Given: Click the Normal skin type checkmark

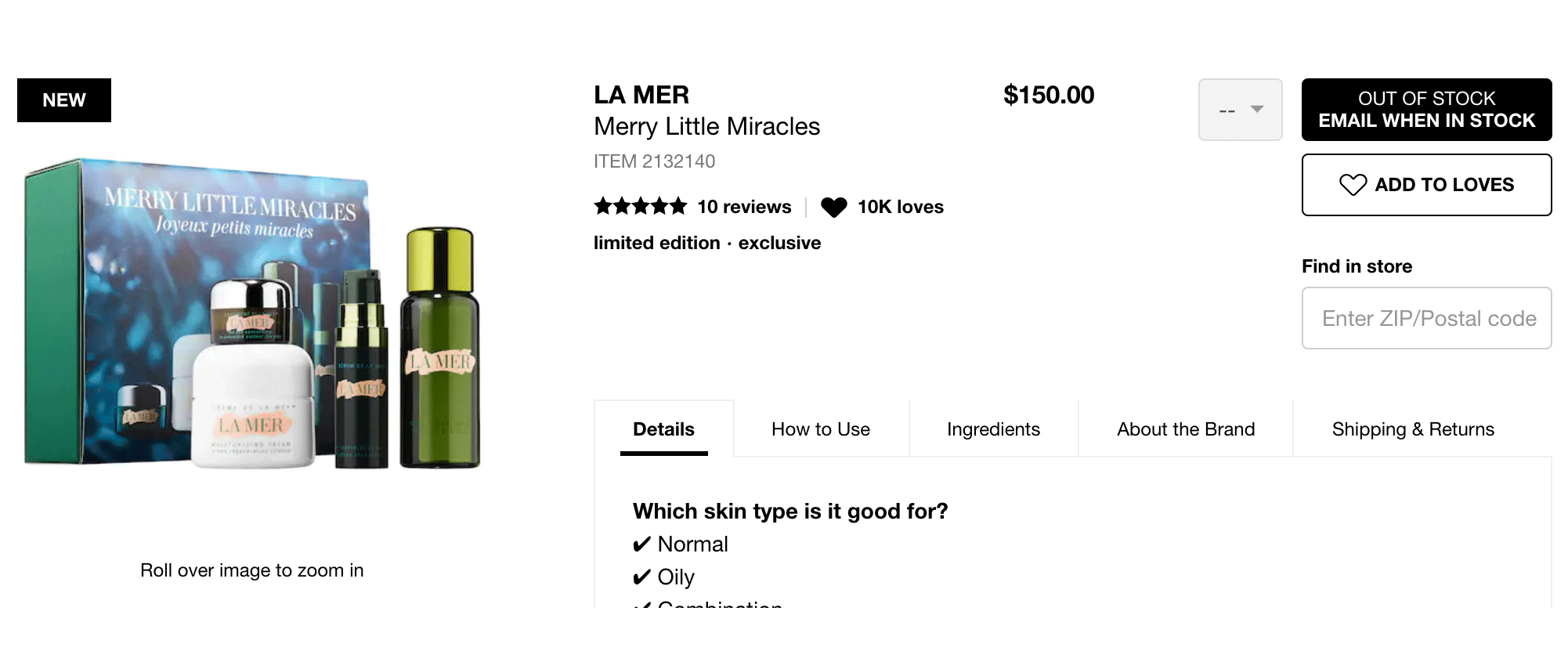Looking at the screenshot, I should pyautogui.click(x=641, y=544).
